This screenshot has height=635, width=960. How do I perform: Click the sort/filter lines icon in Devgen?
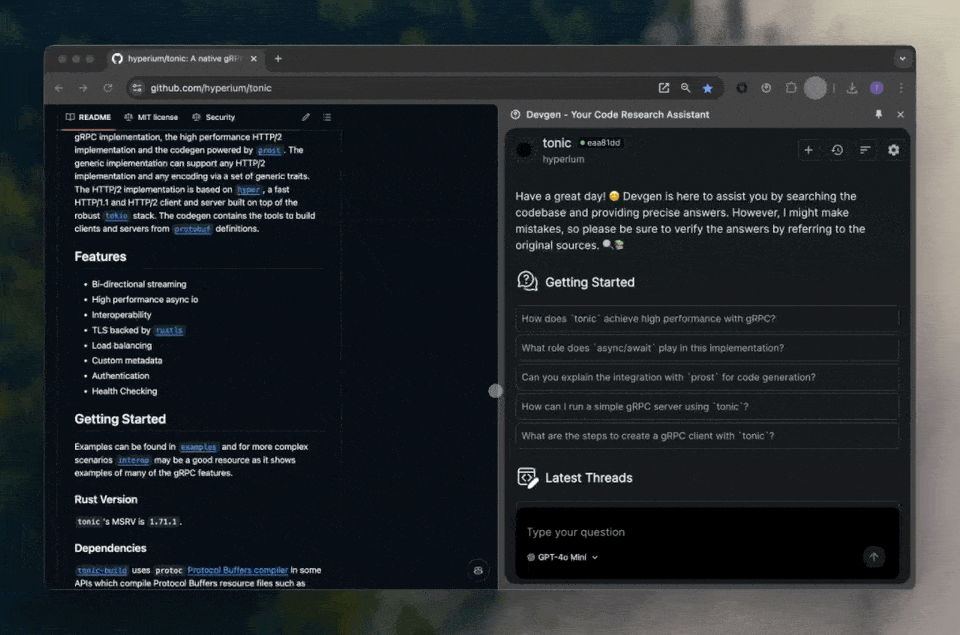(x=865, y=150)
